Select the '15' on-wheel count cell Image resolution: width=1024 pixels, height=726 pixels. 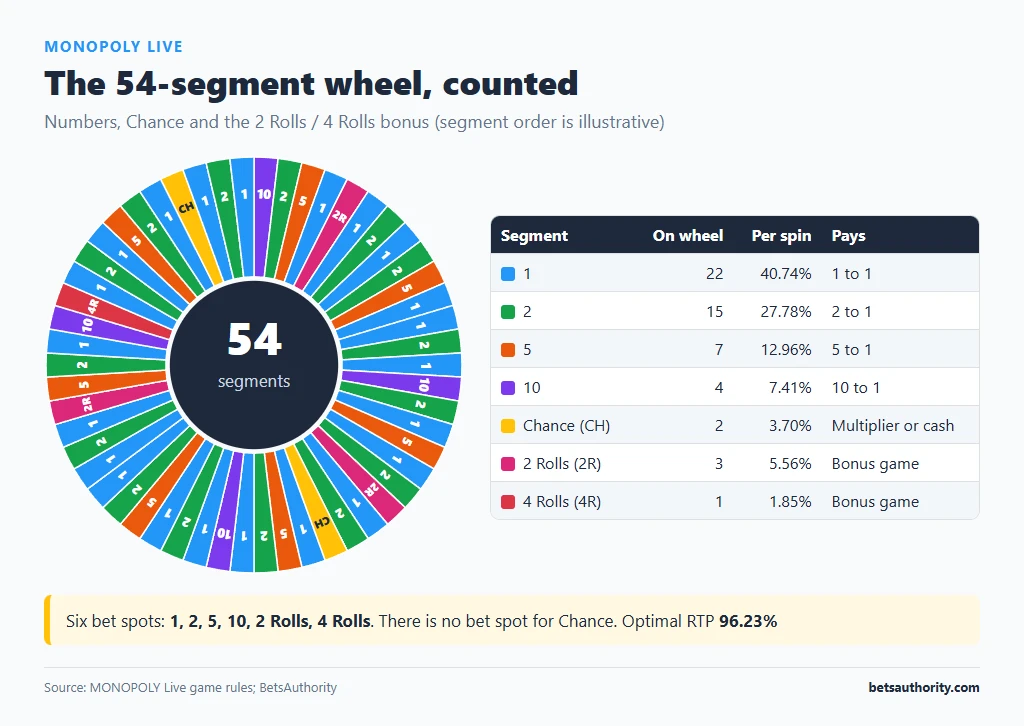[714, 311]
